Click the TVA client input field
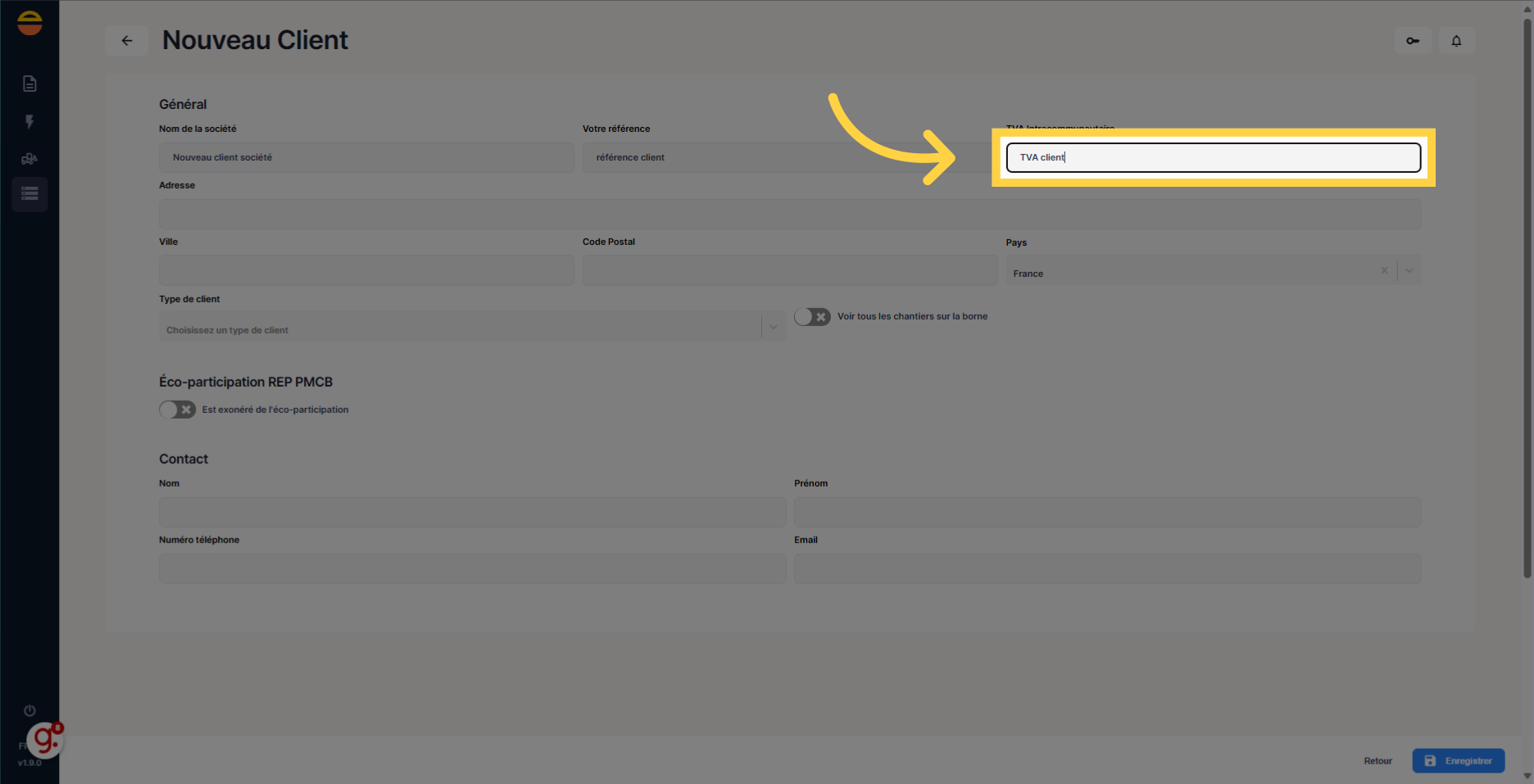Screen dimensions: 1534x784 click(x=1213, y=157)
